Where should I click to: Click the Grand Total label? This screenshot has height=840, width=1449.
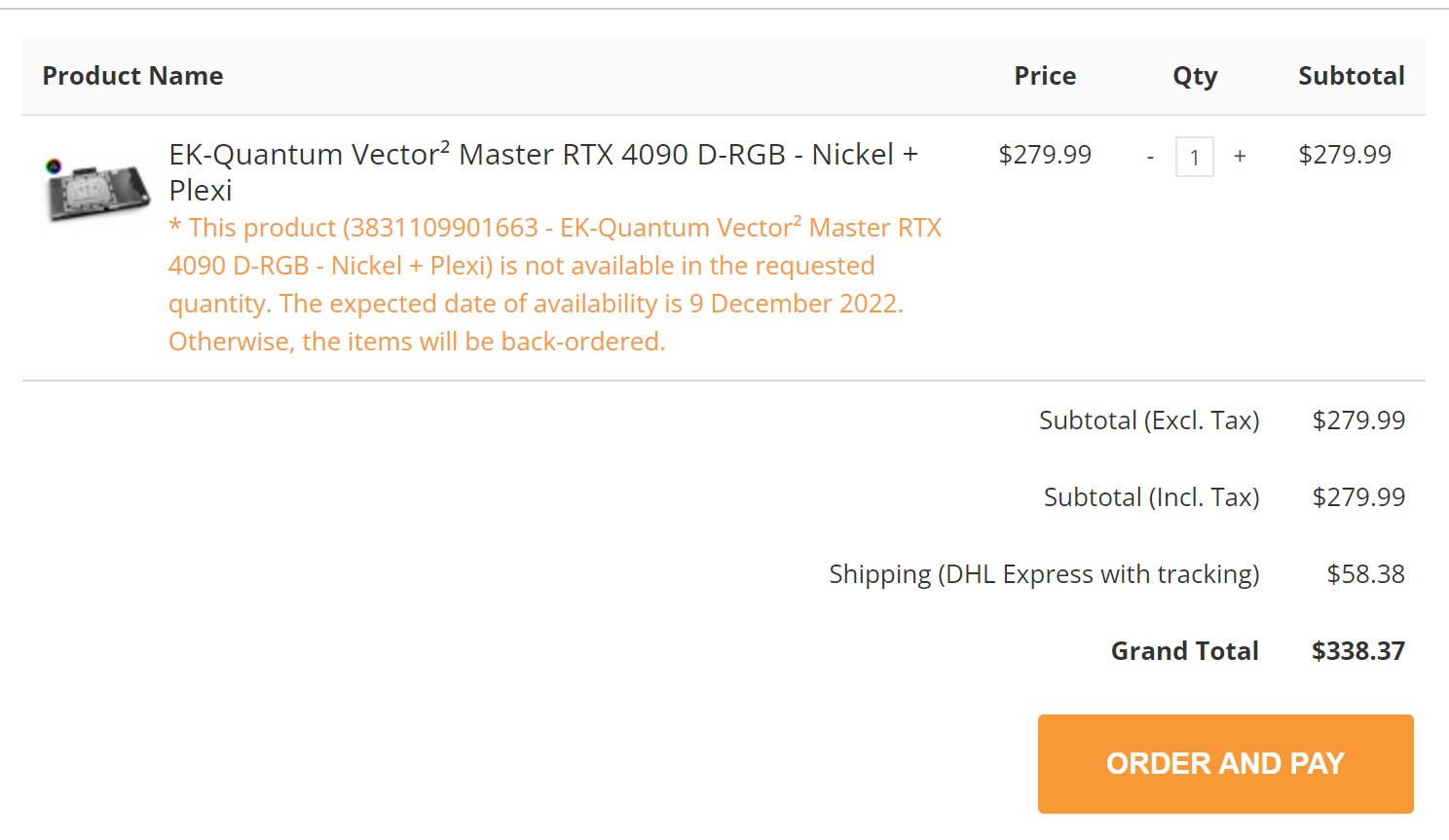coord(1184,651)
